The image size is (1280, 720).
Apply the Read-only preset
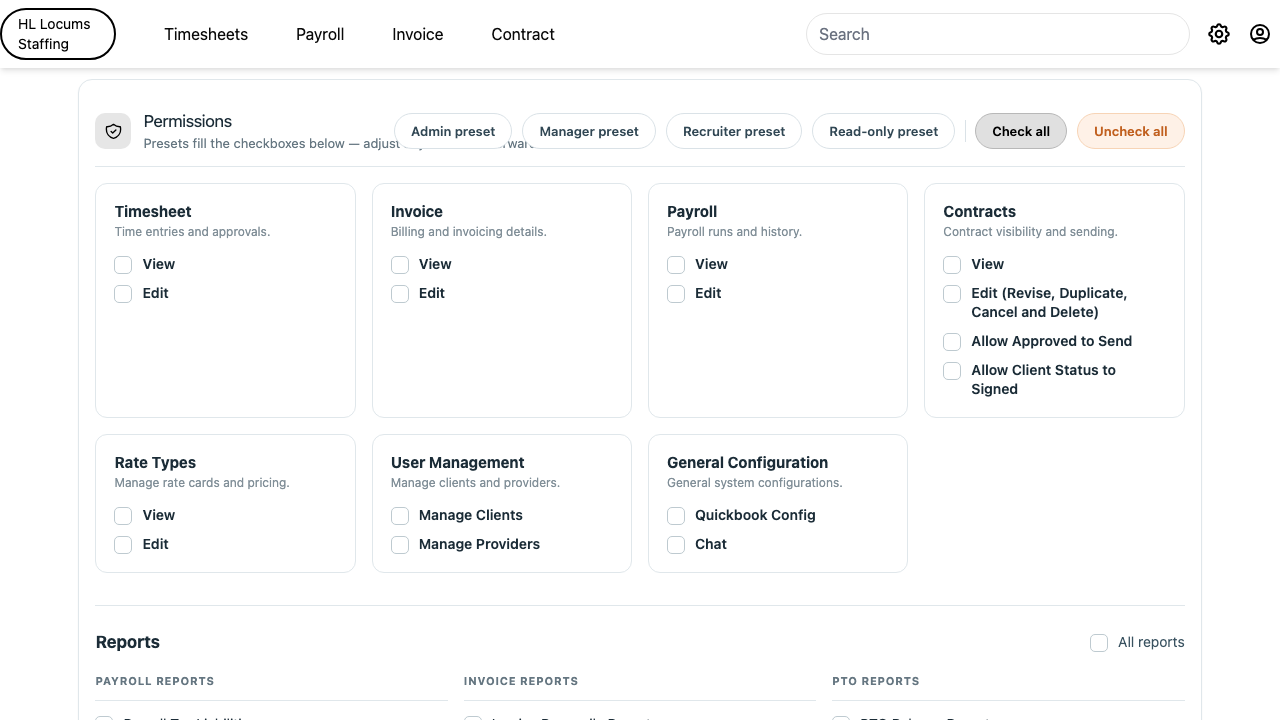coord(884,131)
